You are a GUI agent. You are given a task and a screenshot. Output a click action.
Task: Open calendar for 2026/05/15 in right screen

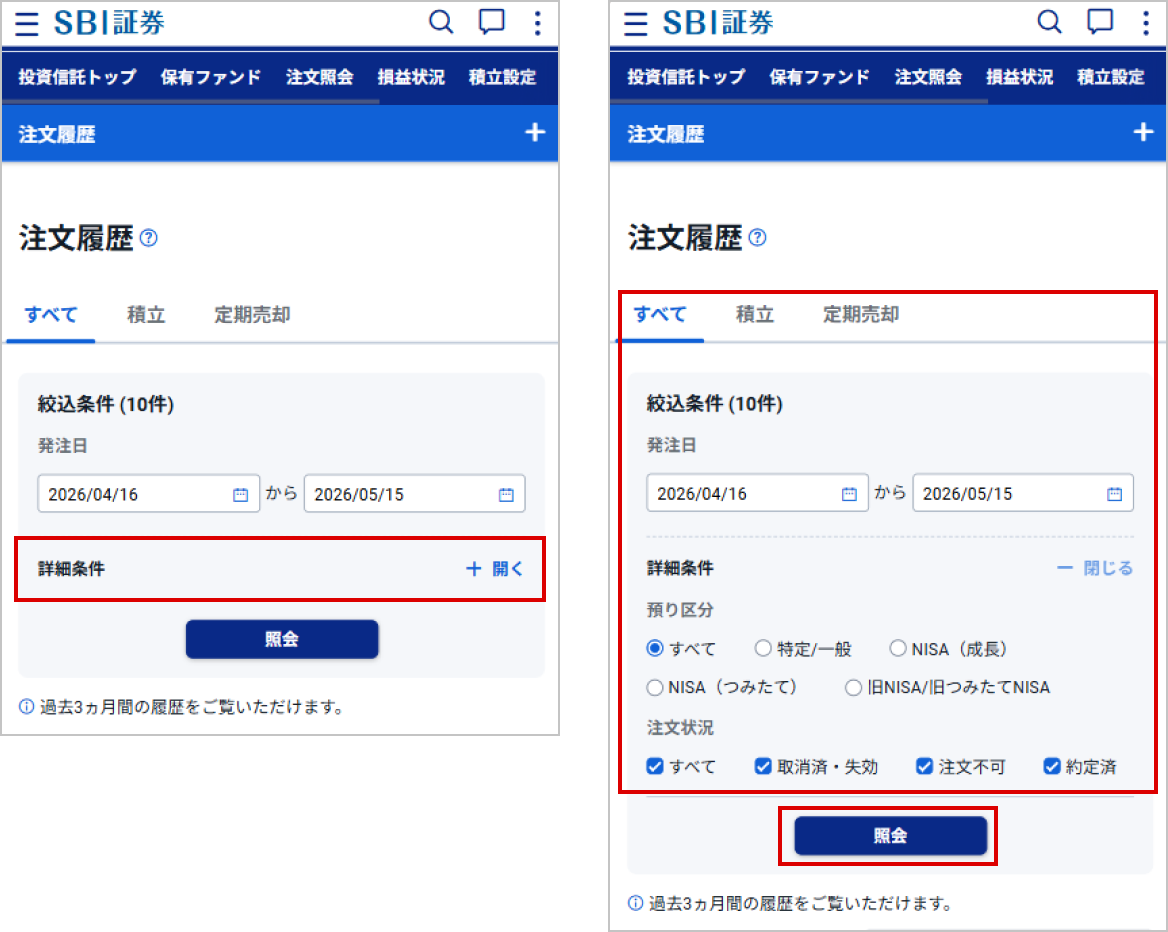click(1114, 494)
